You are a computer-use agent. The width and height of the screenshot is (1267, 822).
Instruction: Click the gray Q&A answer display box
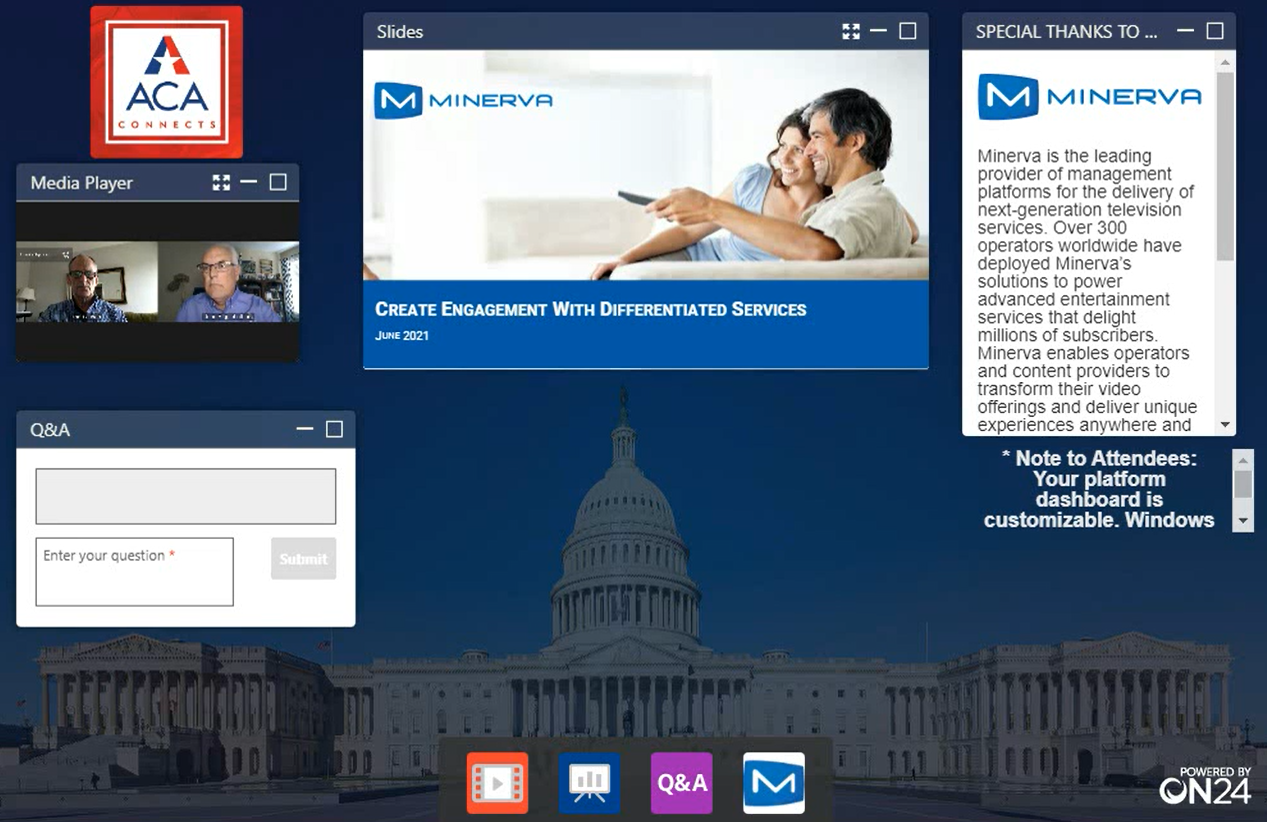pyautogui.click(x=186, y=496)
